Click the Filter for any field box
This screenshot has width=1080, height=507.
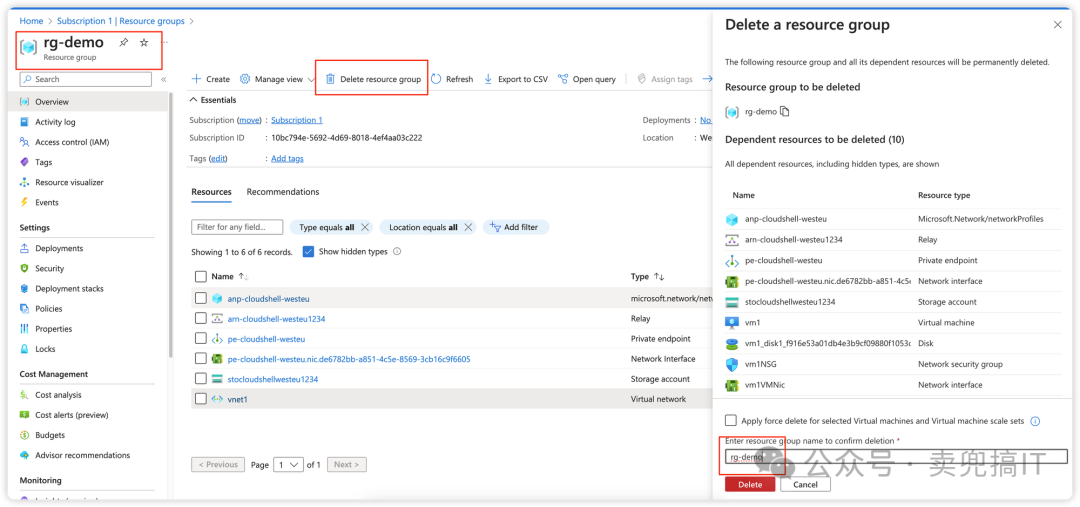(x=237, y=227)
